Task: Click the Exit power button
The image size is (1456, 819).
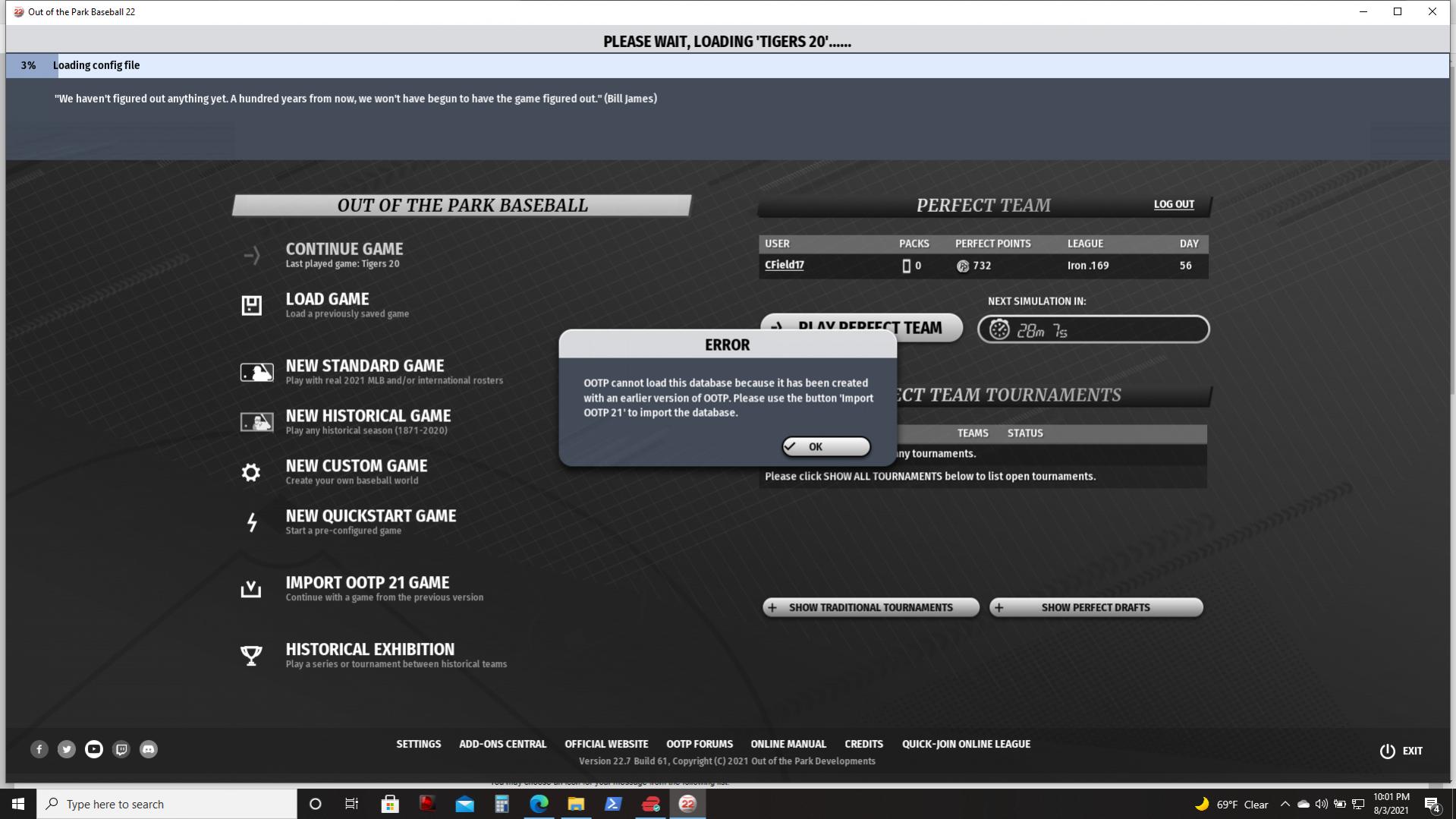Action: [1388, 751]
